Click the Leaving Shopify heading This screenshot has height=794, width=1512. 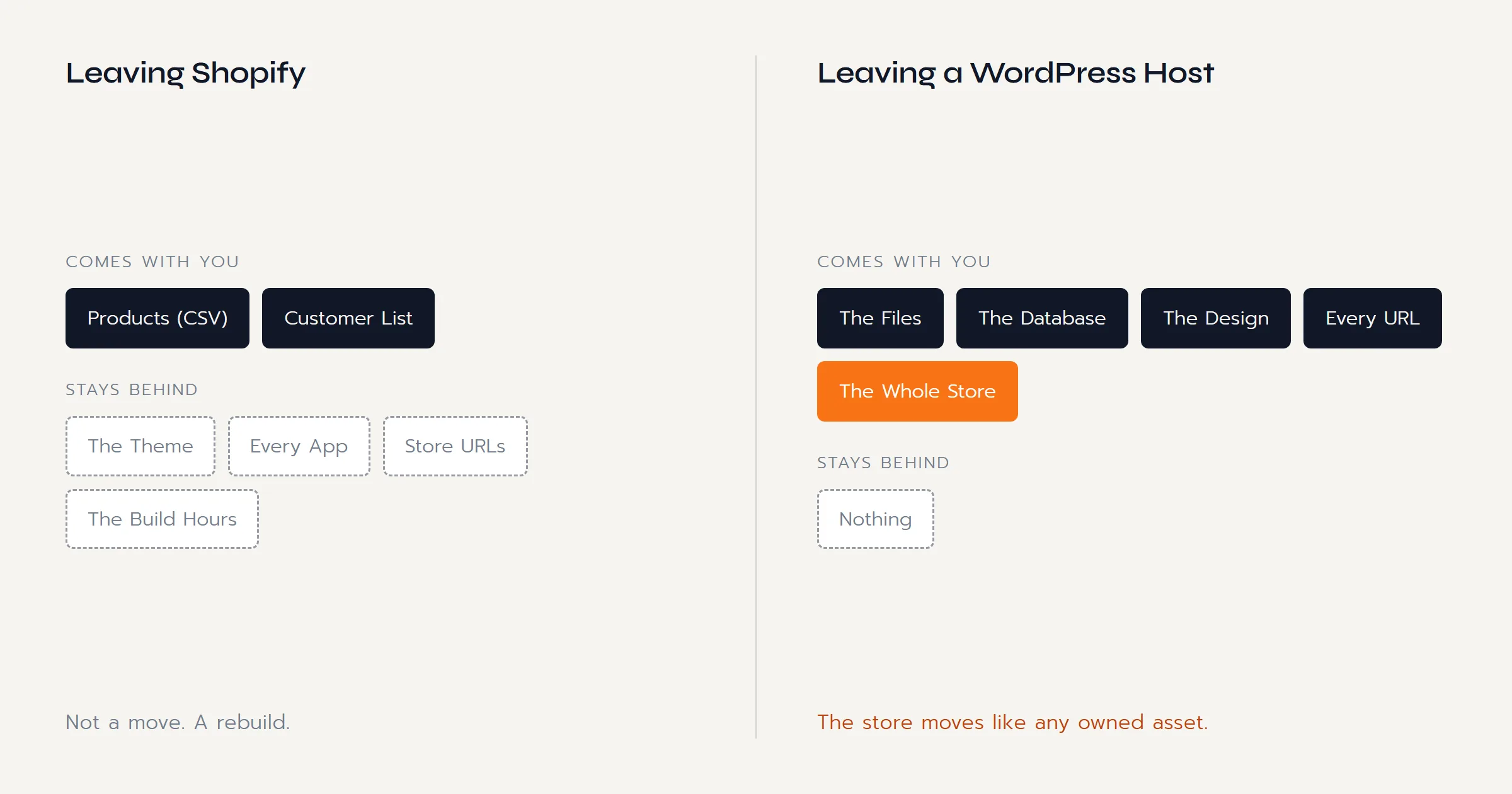coord(186,74)
